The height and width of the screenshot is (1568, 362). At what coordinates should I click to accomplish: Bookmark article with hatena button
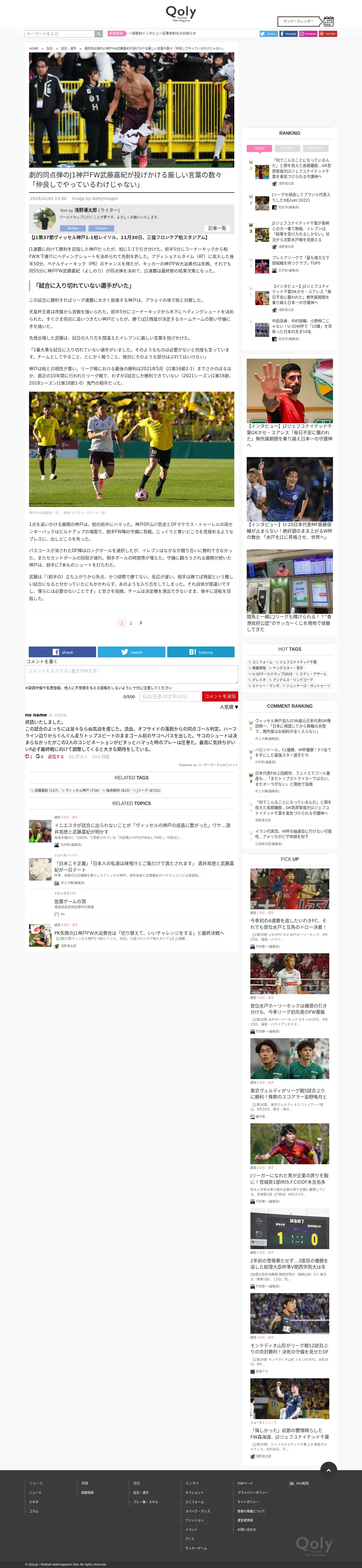pos(201,652)
